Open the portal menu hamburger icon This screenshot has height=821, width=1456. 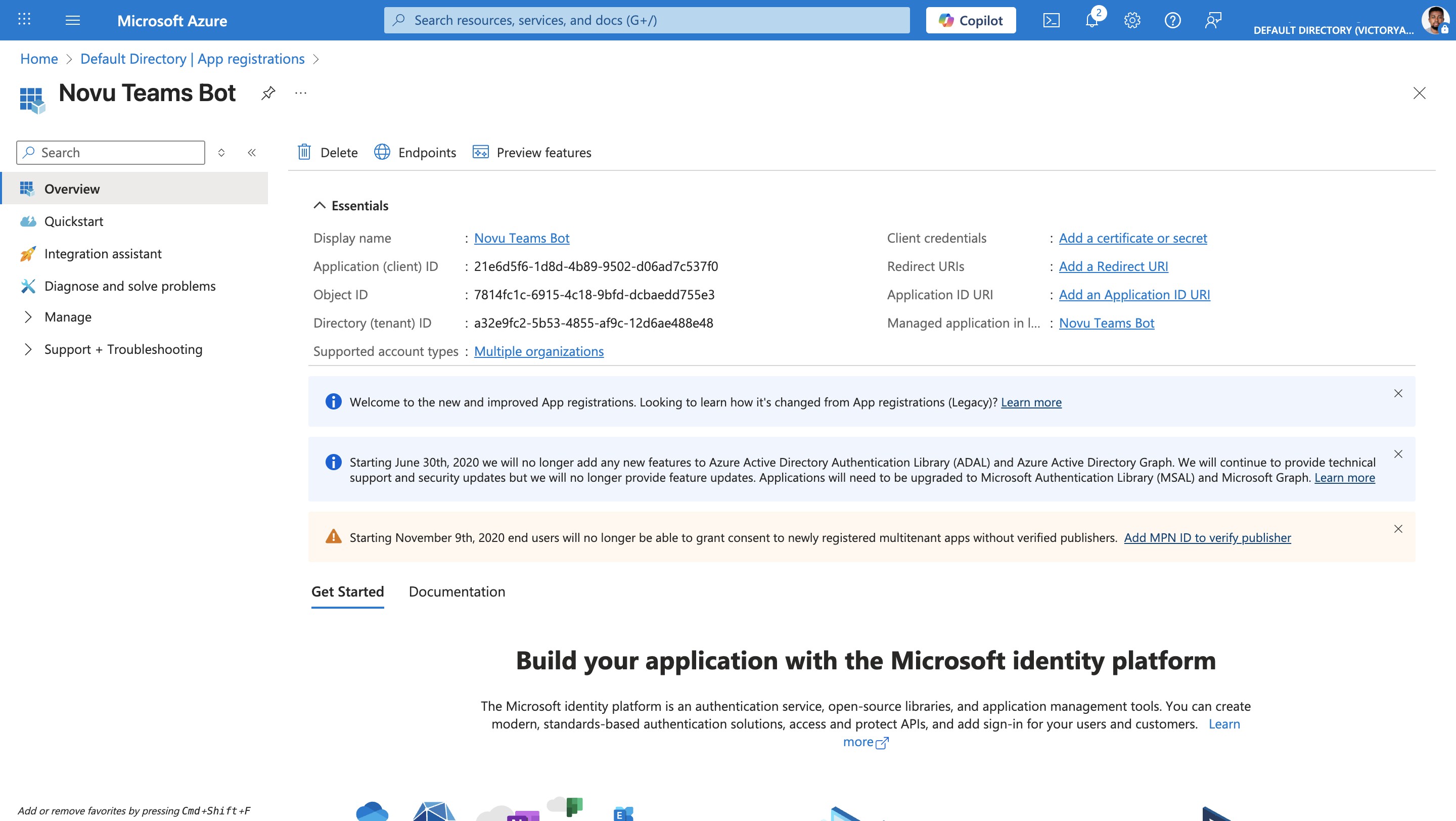tap(73, 20)
